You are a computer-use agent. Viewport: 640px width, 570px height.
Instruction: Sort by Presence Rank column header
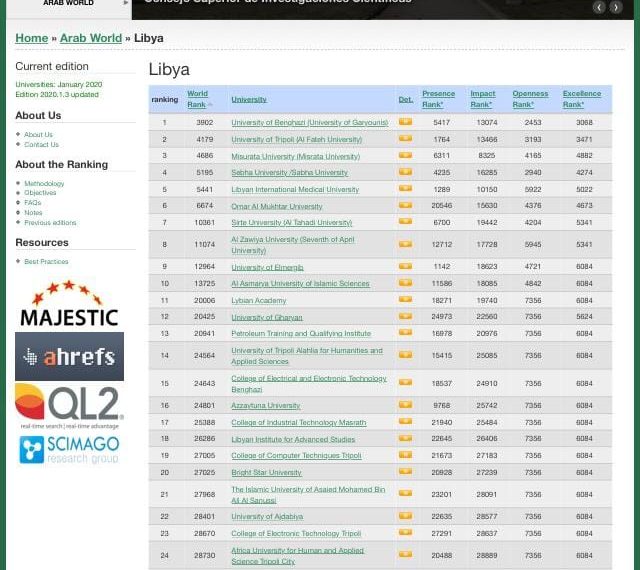(x=437, y=99)
